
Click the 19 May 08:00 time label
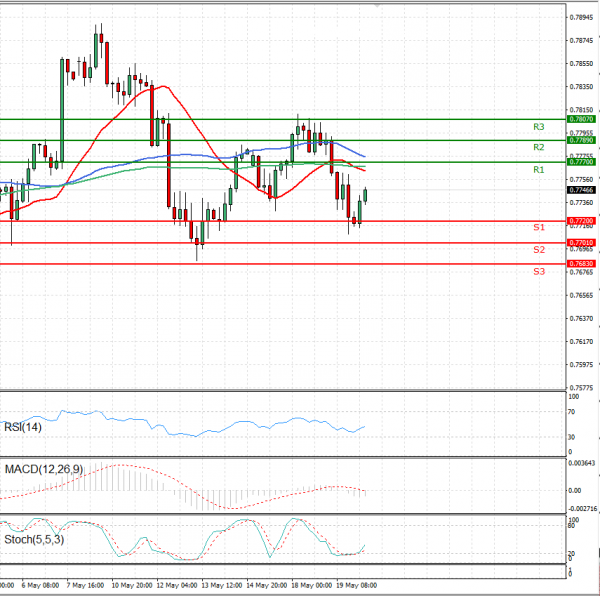click(x=356, y=586)
